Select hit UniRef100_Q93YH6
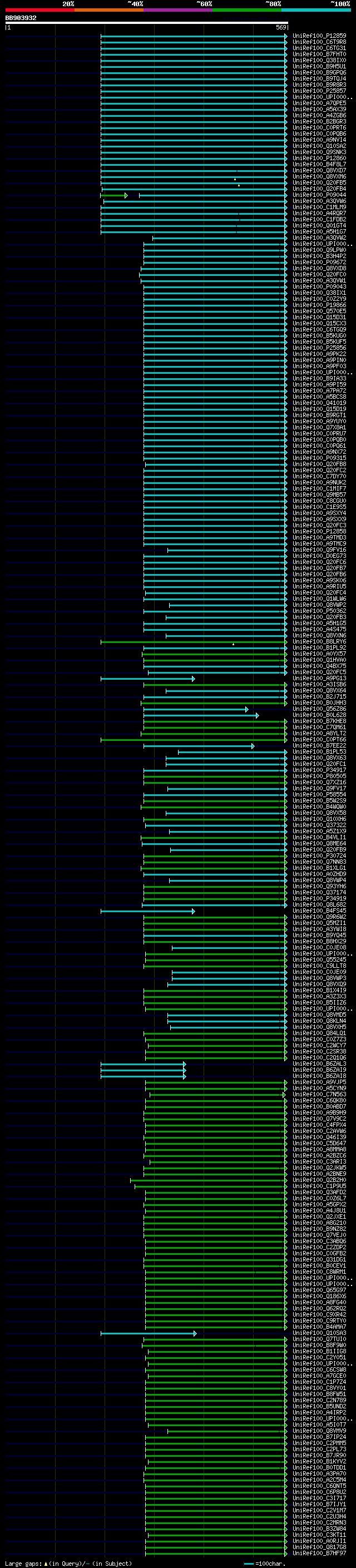The width and height of the screenshot is (356, 1568). (319, 886)
